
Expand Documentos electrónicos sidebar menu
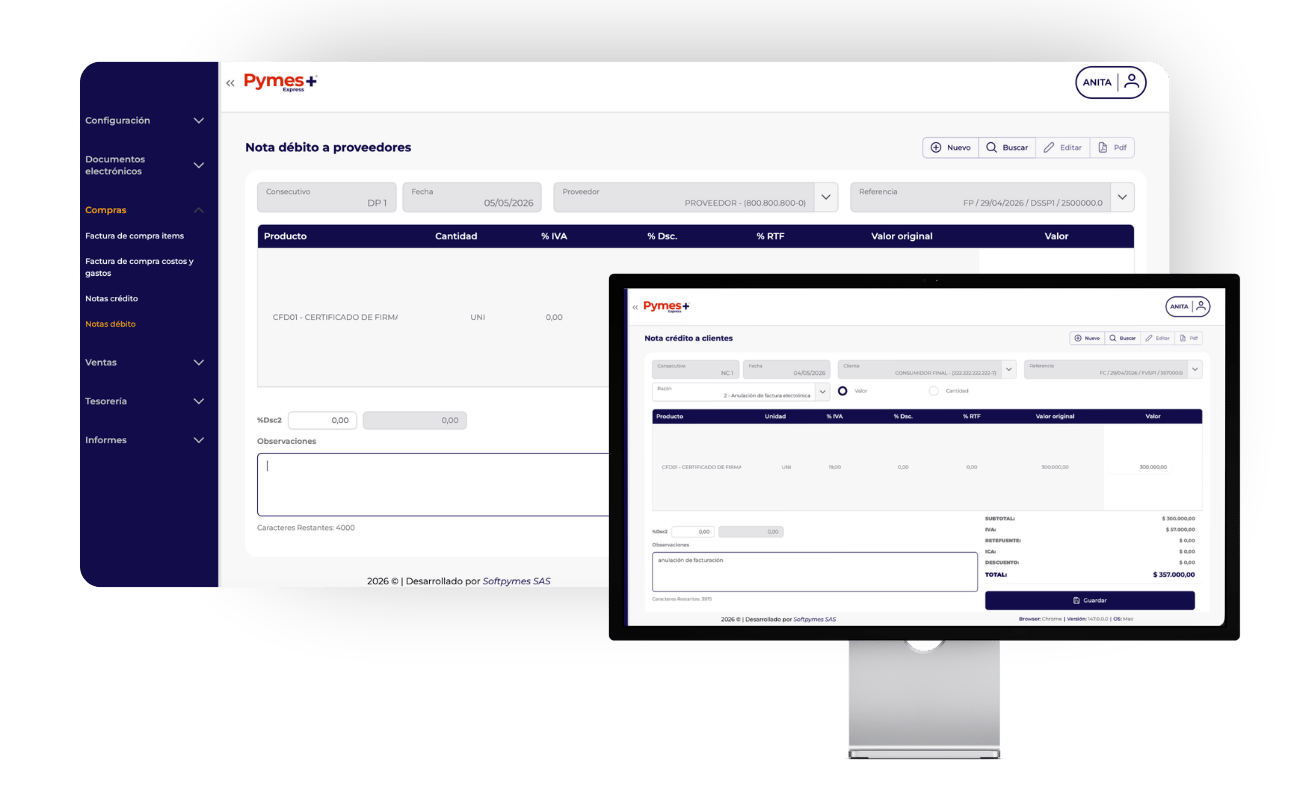tap(145, 165)
